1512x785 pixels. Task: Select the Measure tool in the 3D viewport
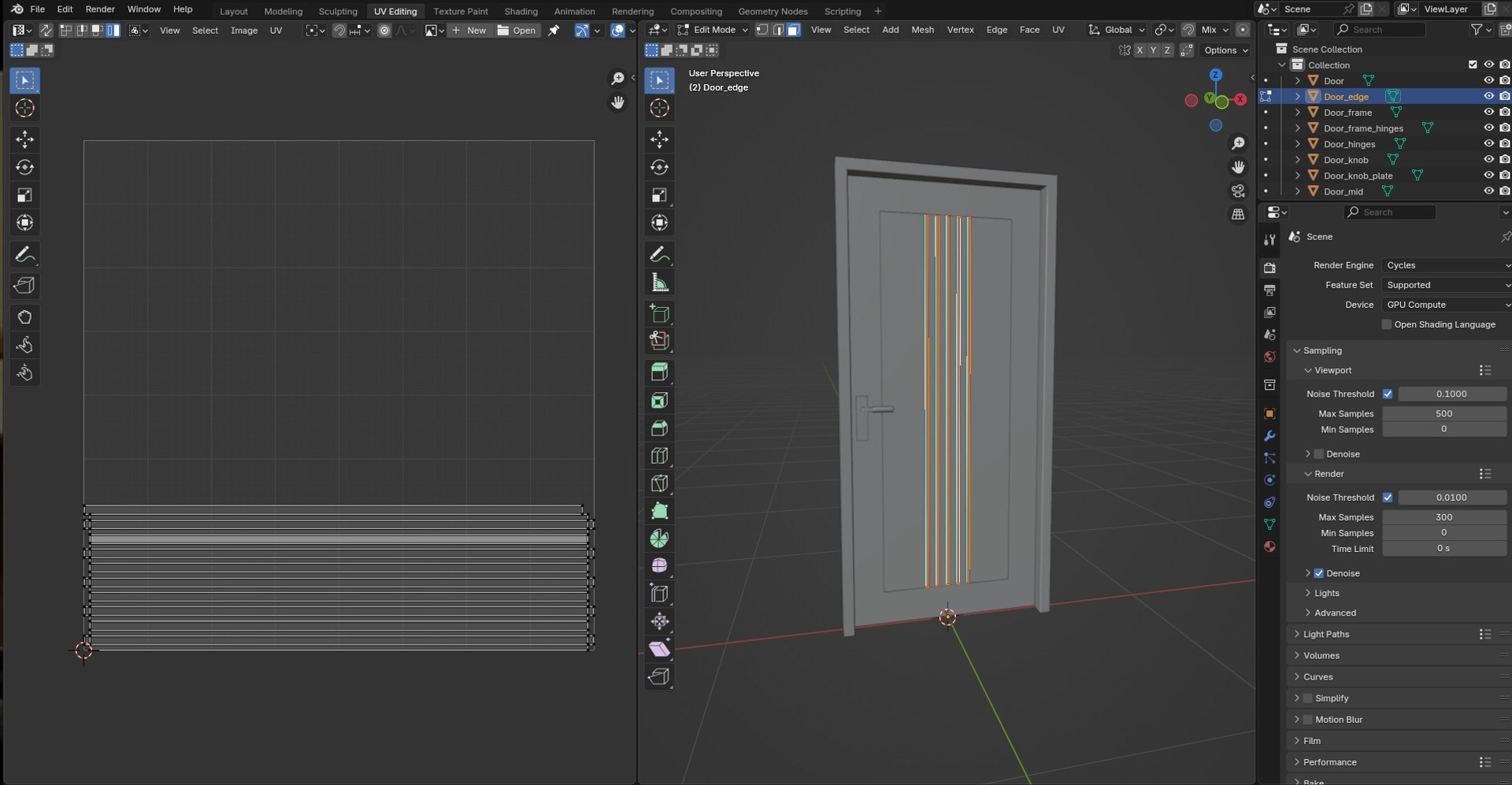(x=659, y=282)
